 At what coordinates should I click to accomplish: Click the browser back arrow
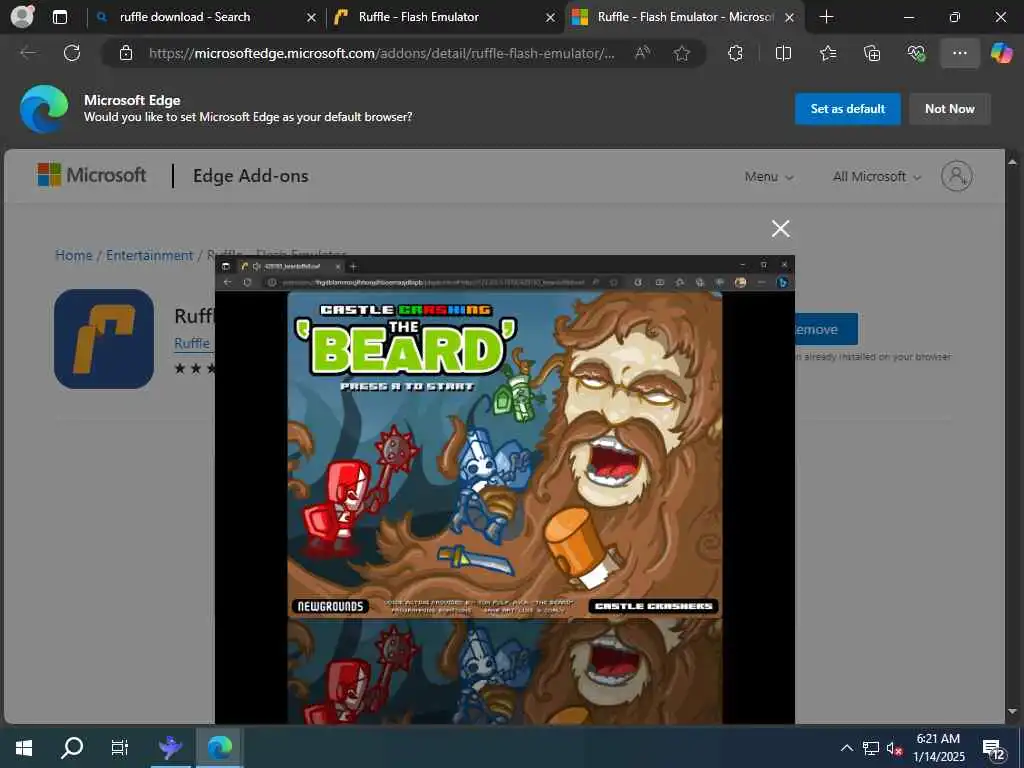pyautogui.click(x=27, y=53)
